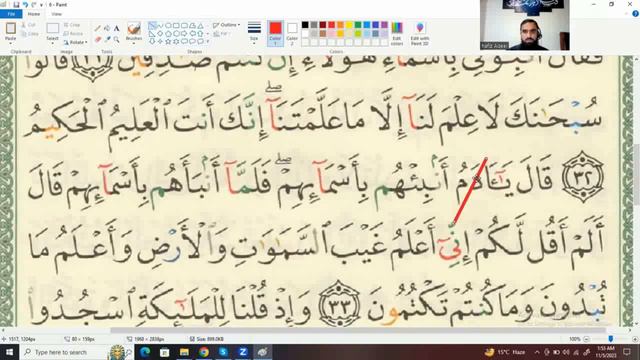Click the Crop button
The height and width of the screenshot is (360, 640).
(x=72, y=25)
